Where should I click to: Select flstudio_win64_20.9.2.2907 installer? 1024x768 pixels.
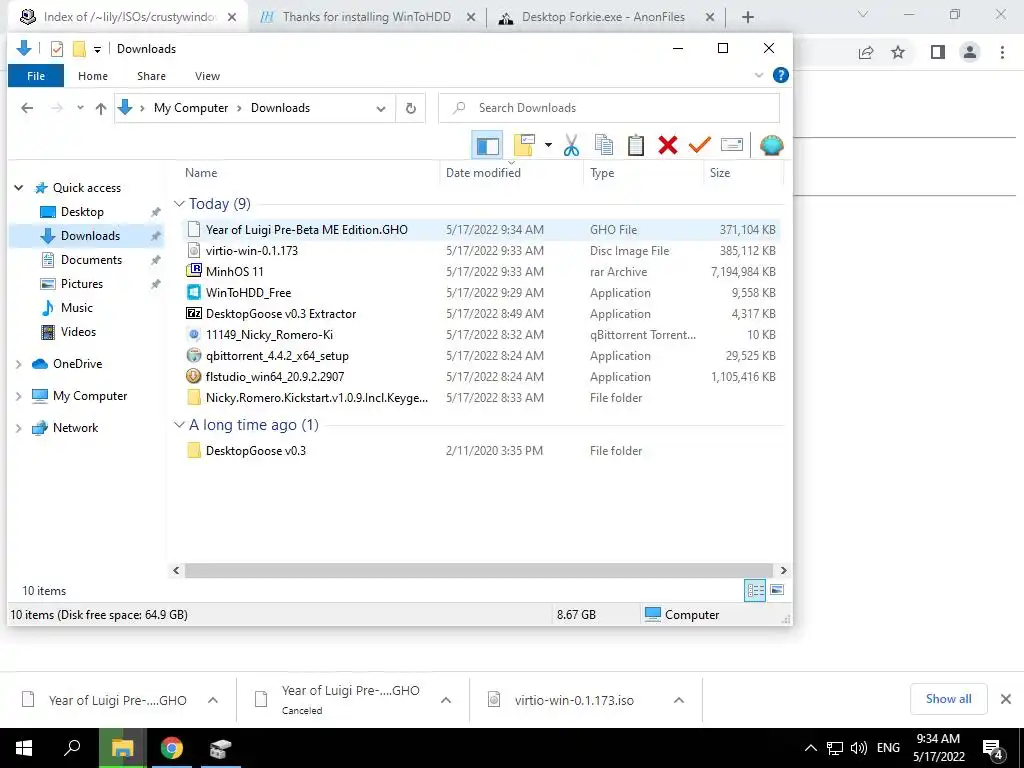(481, 377)
